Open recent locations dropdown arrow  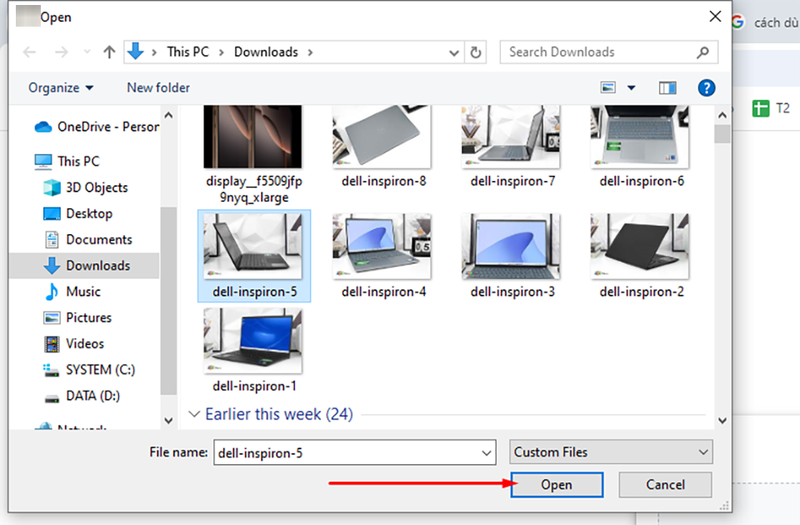[x=87, y=52]
